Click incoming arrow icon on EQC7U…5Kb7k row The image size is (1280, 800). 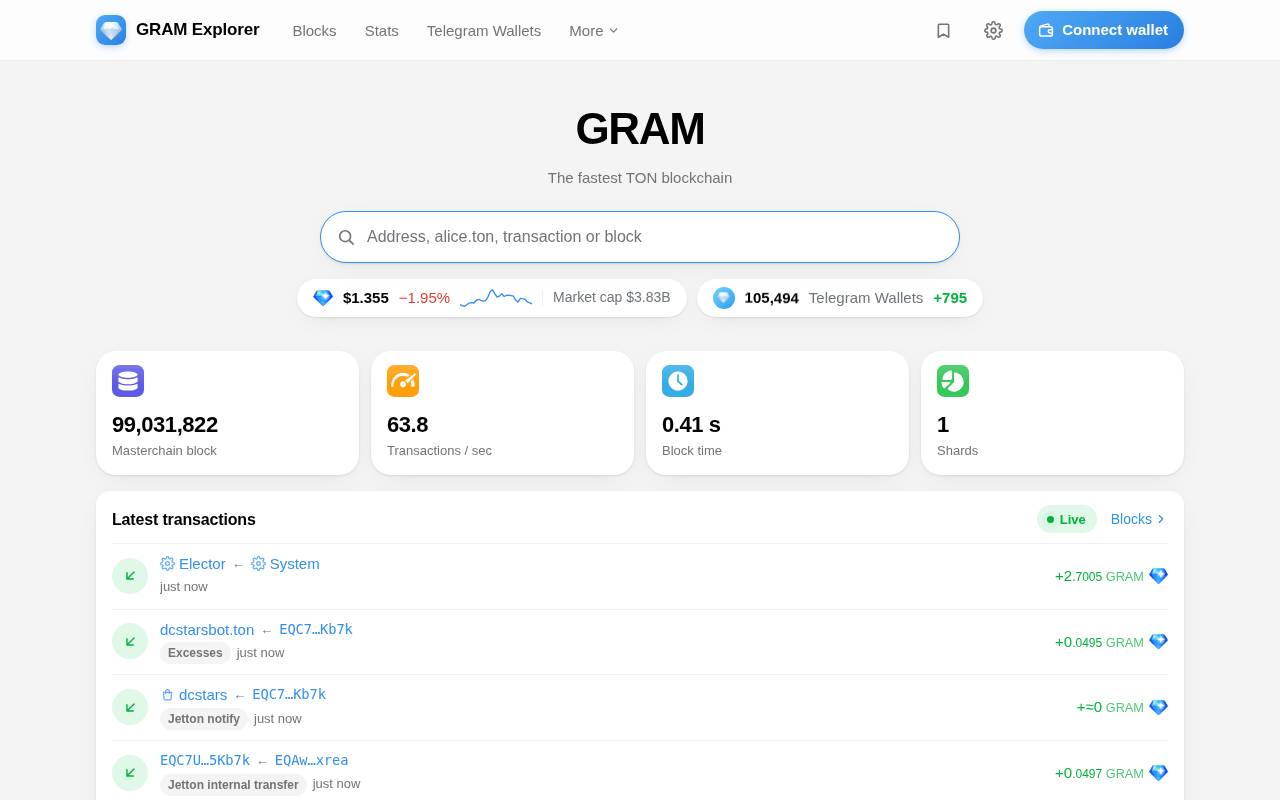[130, 773]
